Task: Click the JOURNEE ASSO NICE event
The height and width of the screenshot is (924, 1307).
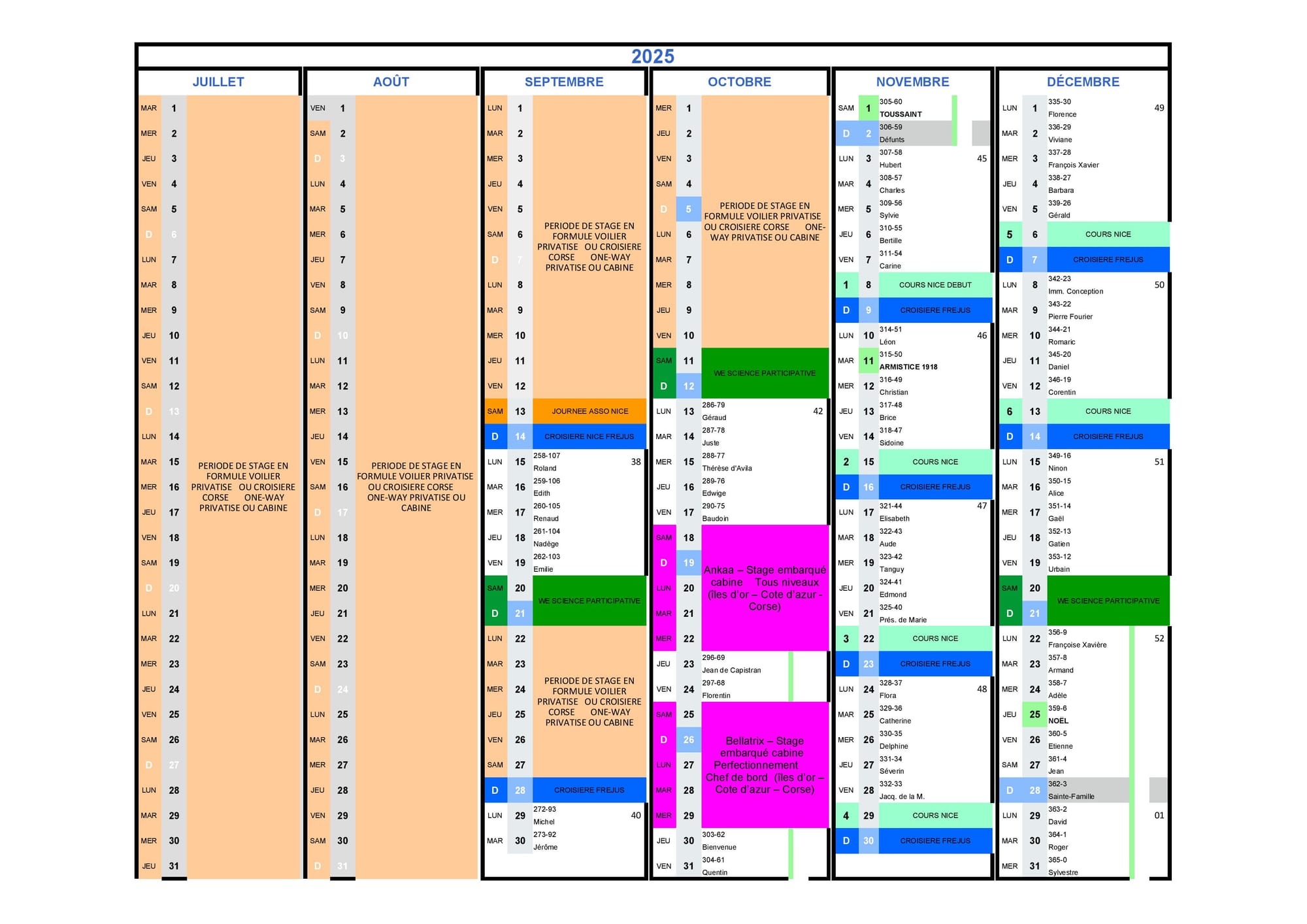Action: pos(589,411)
